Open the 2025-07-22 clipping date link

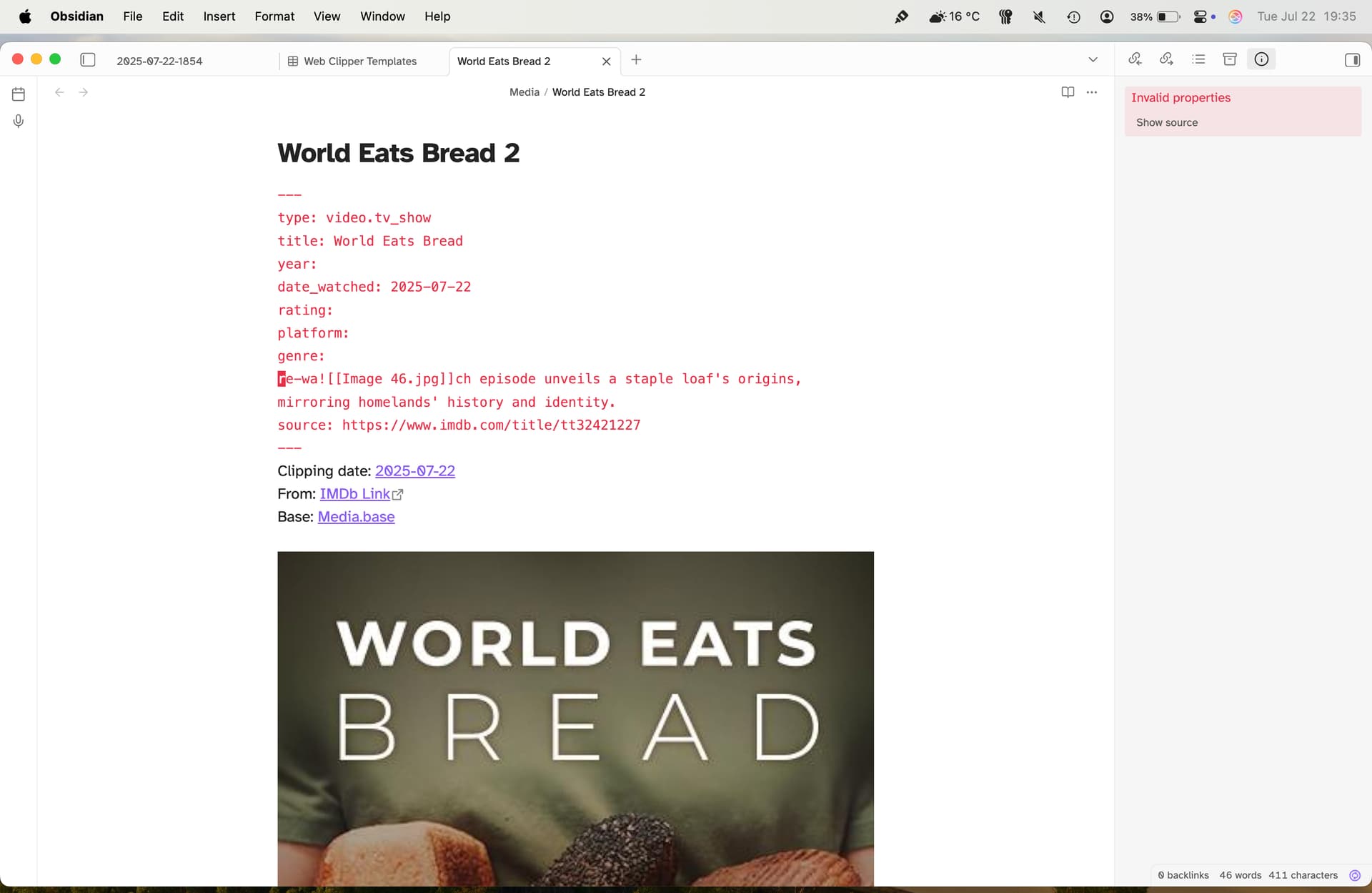(x=415, y=471)
